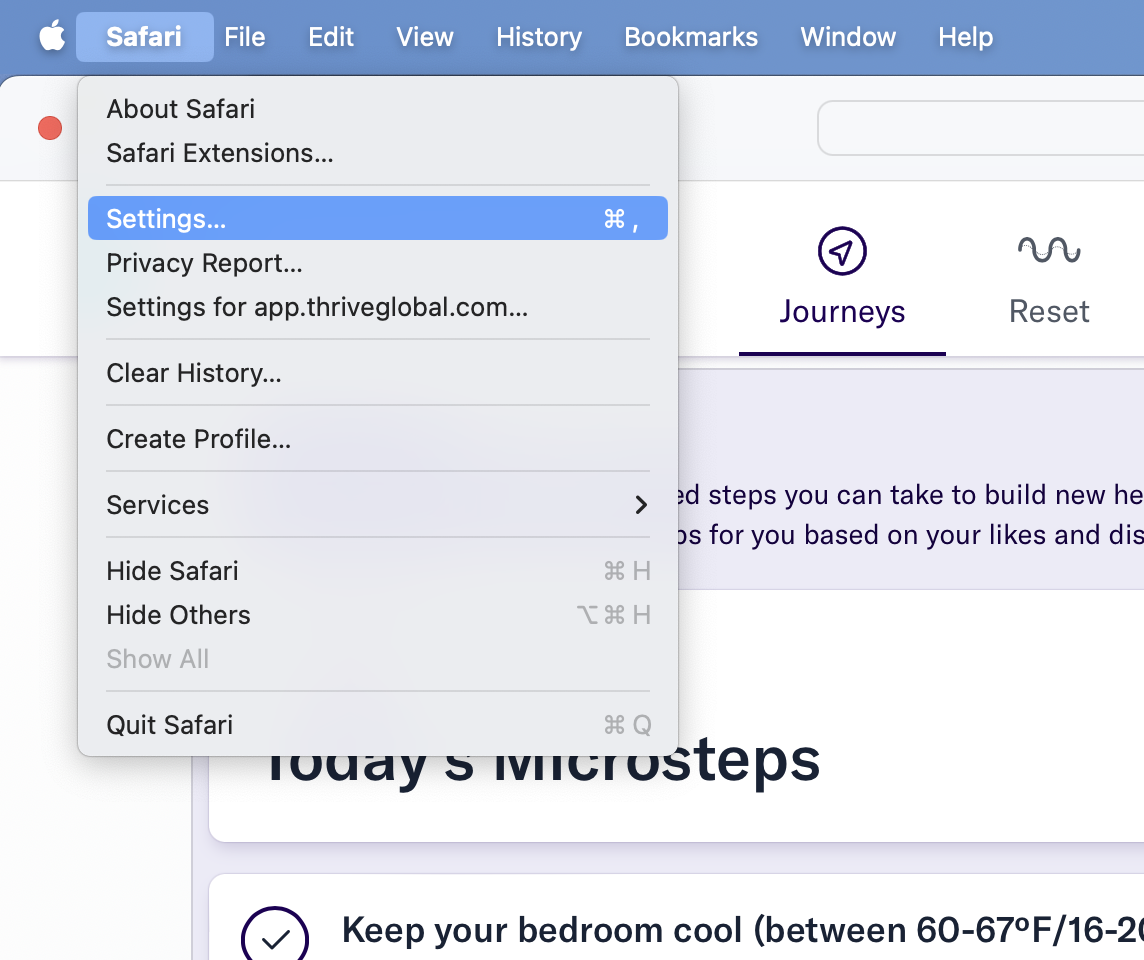Close the Safari window with red button
Image resolution: width=1144 pixels, height=960 pixels.
click(x=50, y=128)
